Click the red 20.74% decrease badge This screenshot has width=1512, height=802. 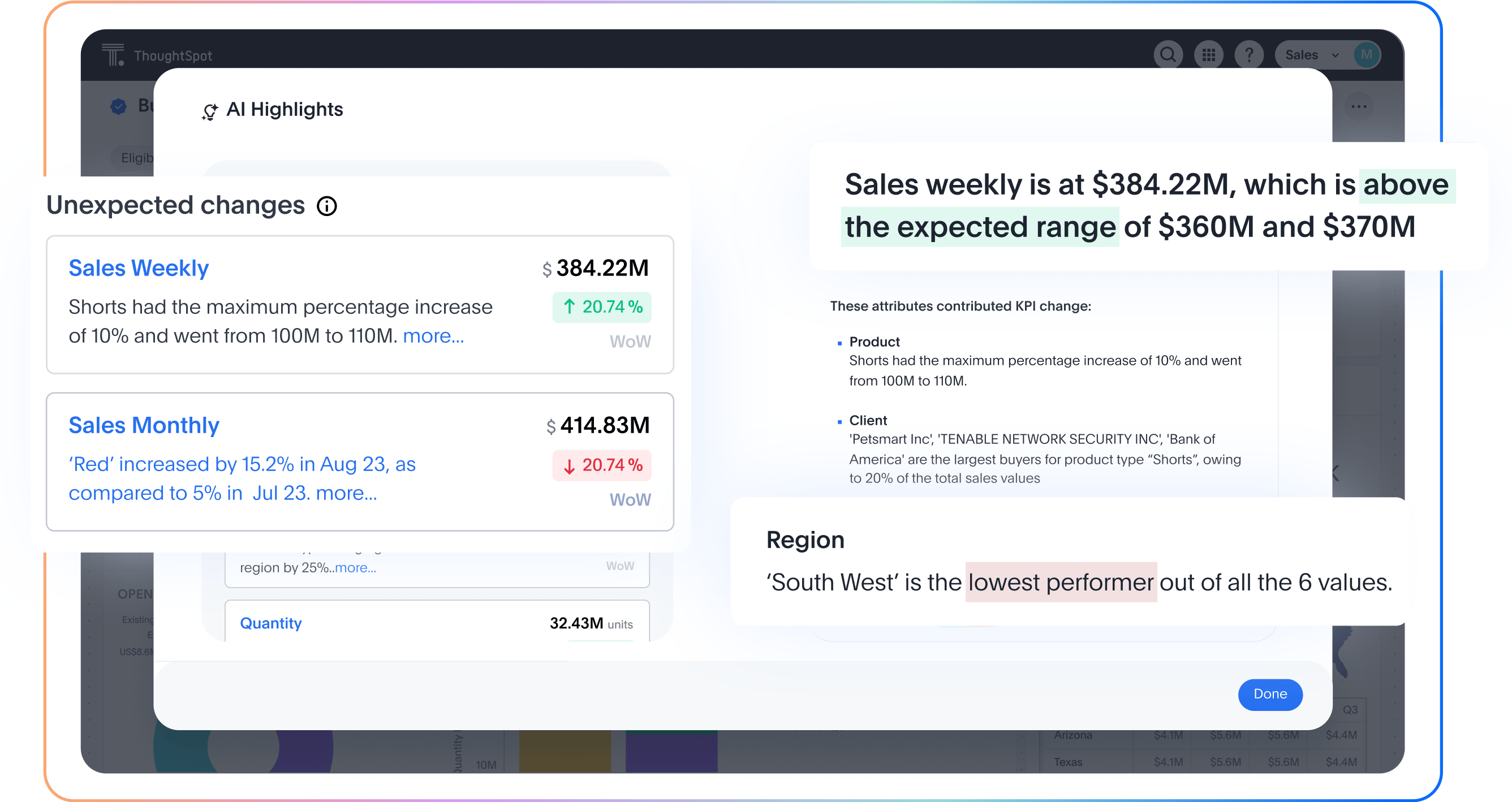tap(602, 465)
